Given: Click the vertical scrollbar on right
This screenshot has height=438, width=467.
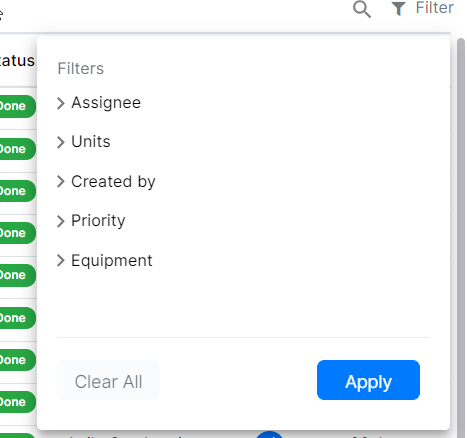Looking at the screenshot, I should click(461, 233).
